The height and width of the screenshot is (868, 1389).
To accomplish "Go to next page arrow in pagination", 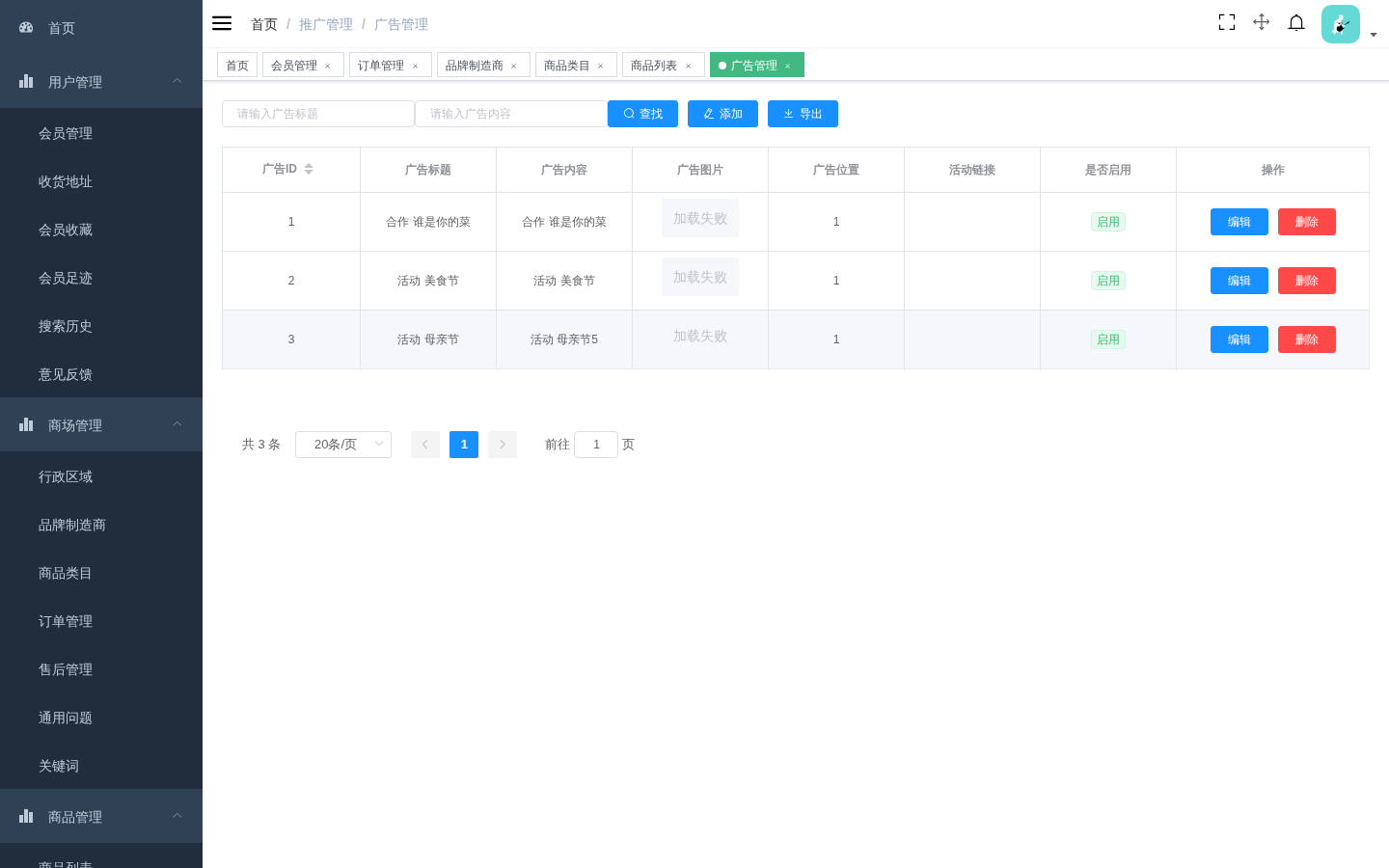I will 503,445.
